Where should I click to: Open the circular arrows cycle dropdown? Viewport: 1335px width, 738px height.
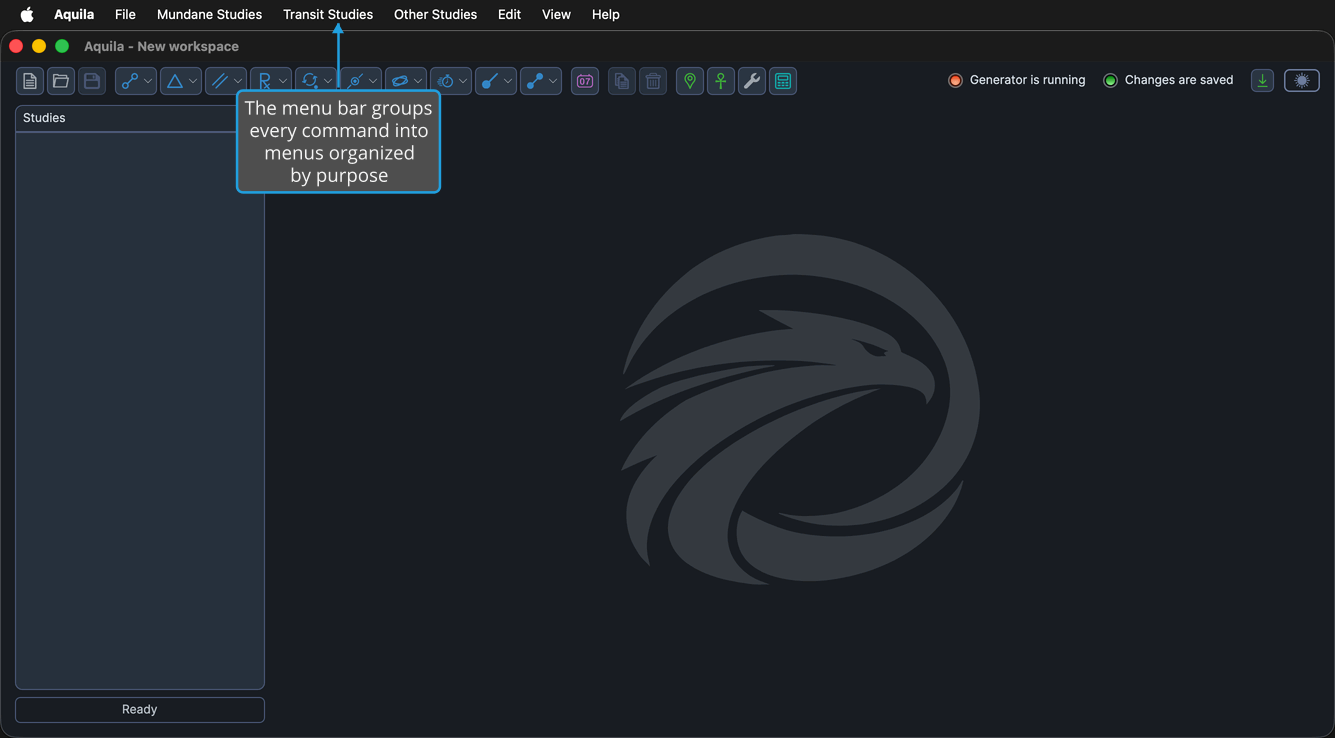(316, 81)
